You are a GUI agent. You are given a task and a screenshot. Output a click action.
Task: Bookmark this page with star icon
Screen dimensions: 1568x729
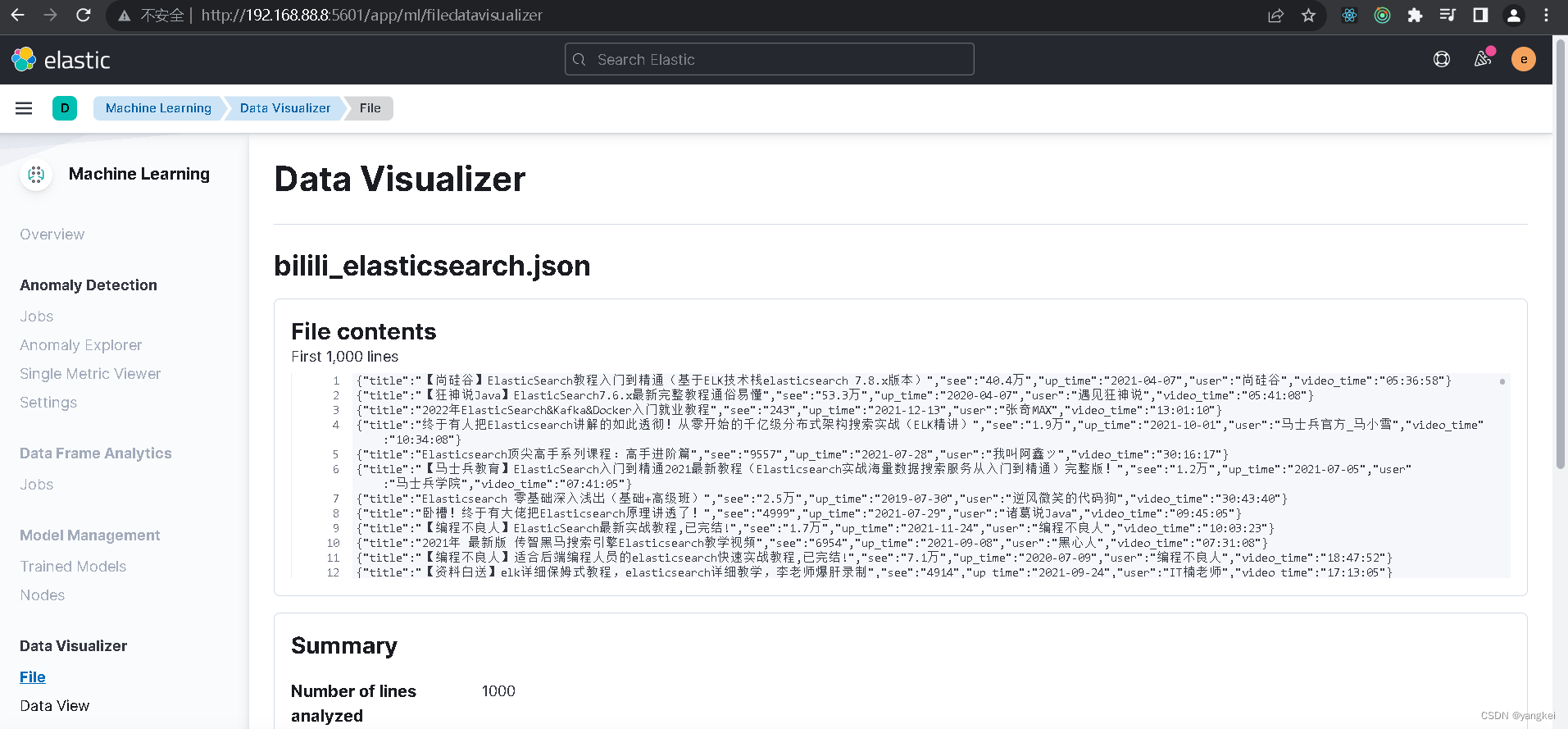point(1308,16)
